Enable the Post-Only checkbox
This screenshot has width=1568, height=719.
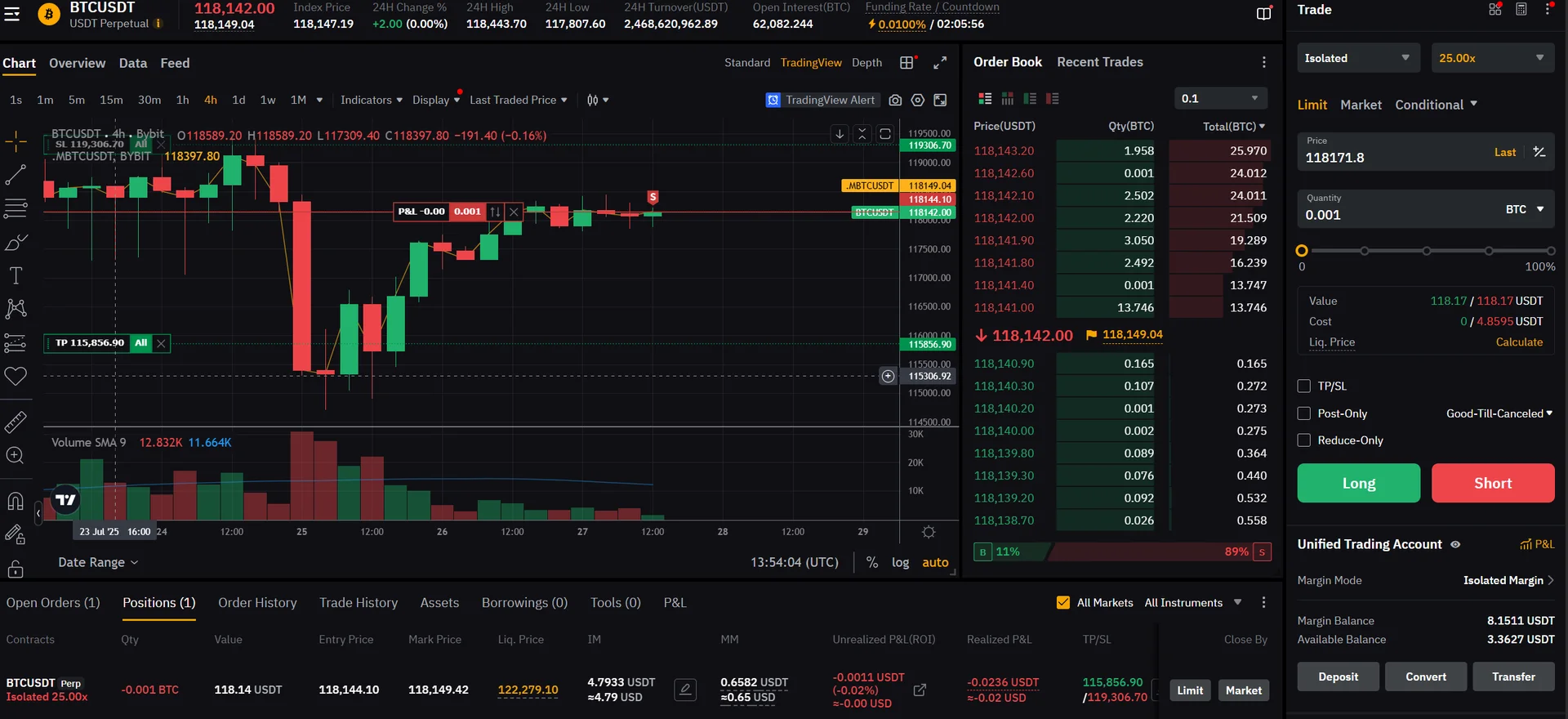(1304, 413)
